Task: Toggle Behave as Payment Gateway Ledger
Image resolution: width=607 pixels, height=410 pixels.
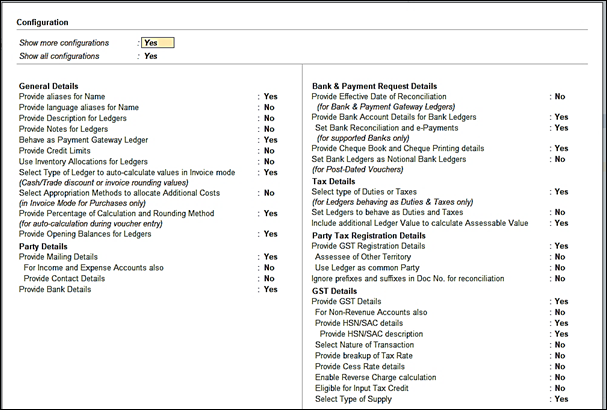Action: tap(271, 140)
